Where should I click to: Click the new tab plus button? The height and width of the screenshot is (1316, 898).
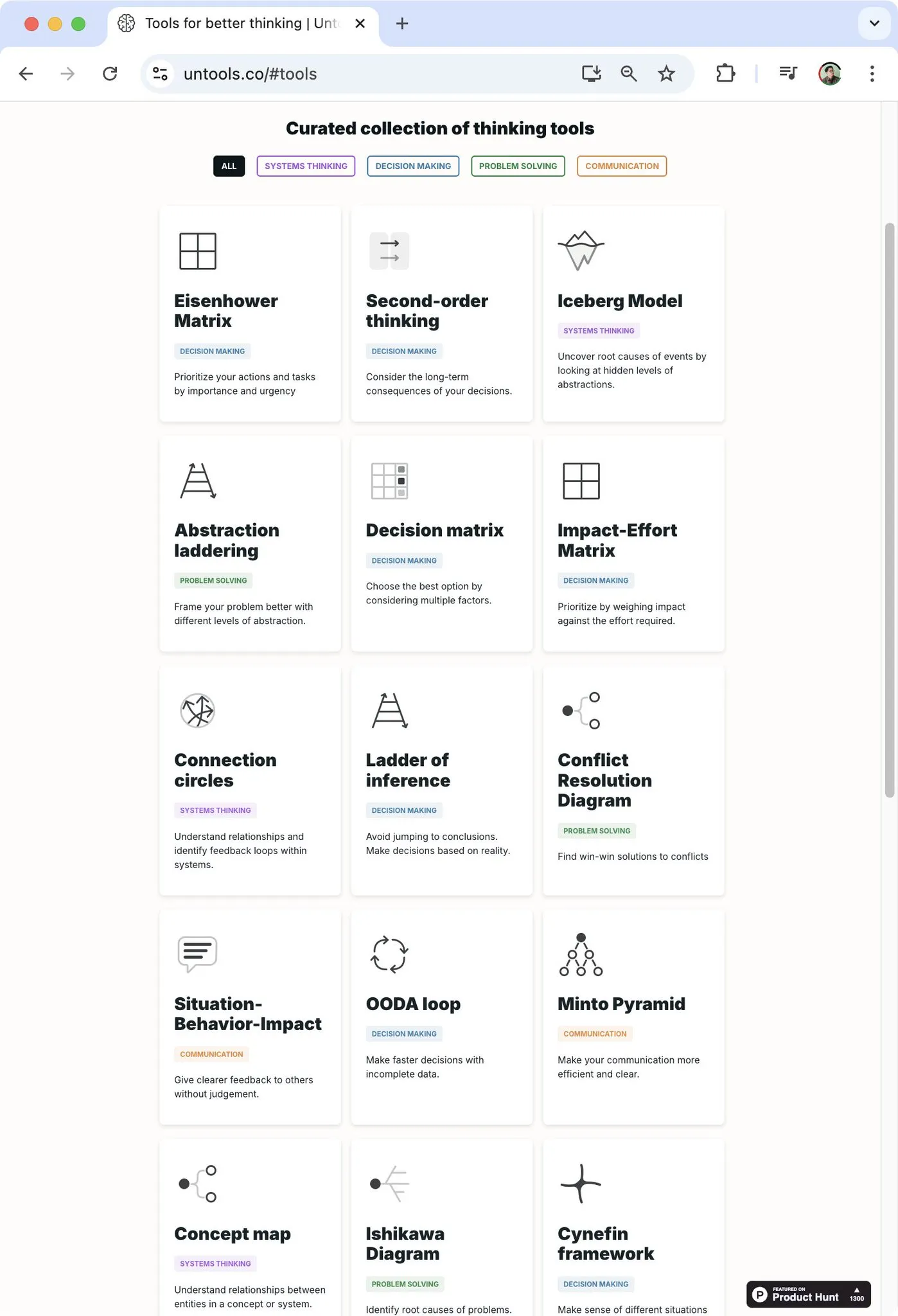(x=401, y=23)
